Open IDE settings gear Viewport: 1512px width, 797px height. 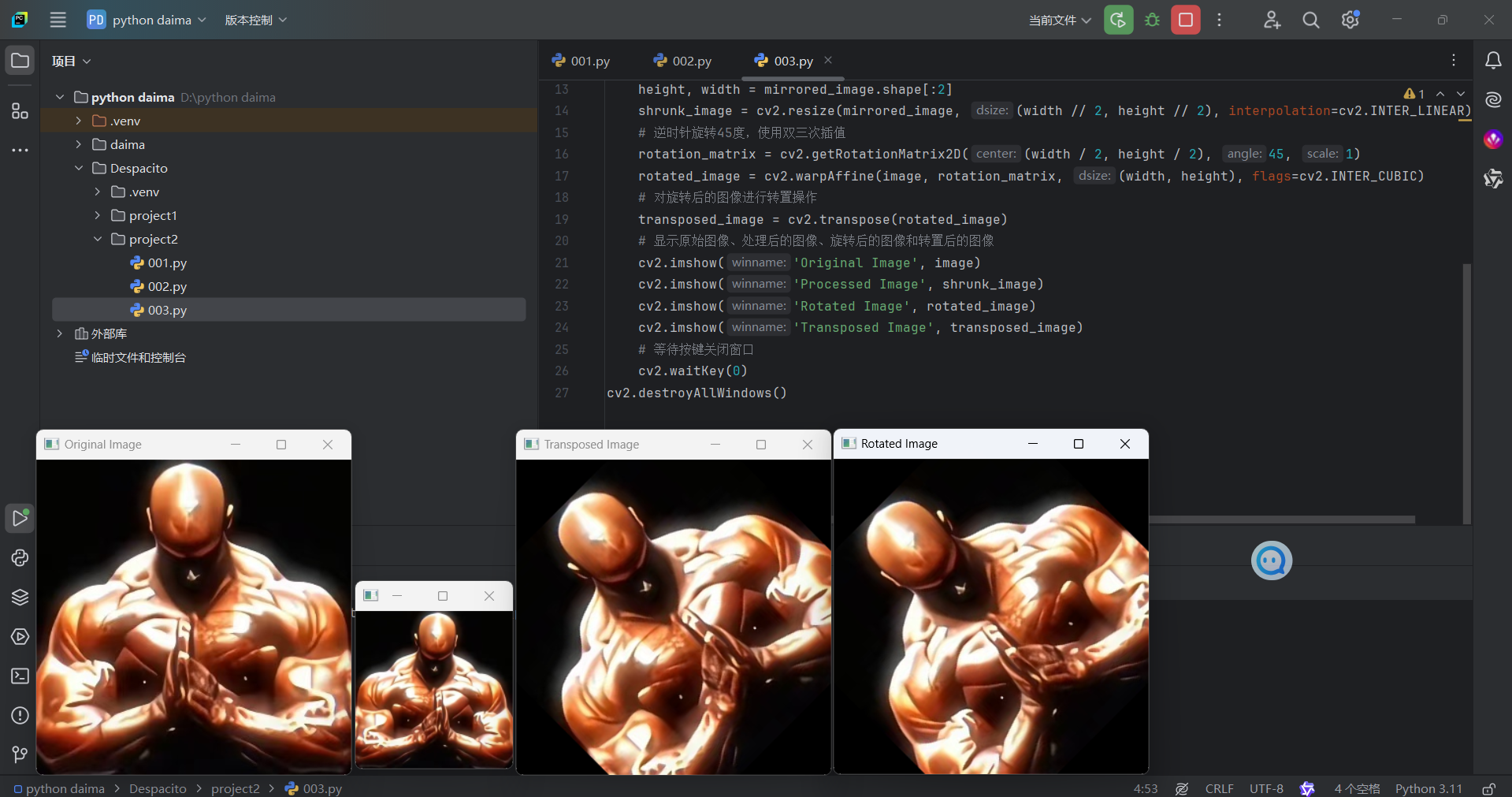pos(1350,20)
